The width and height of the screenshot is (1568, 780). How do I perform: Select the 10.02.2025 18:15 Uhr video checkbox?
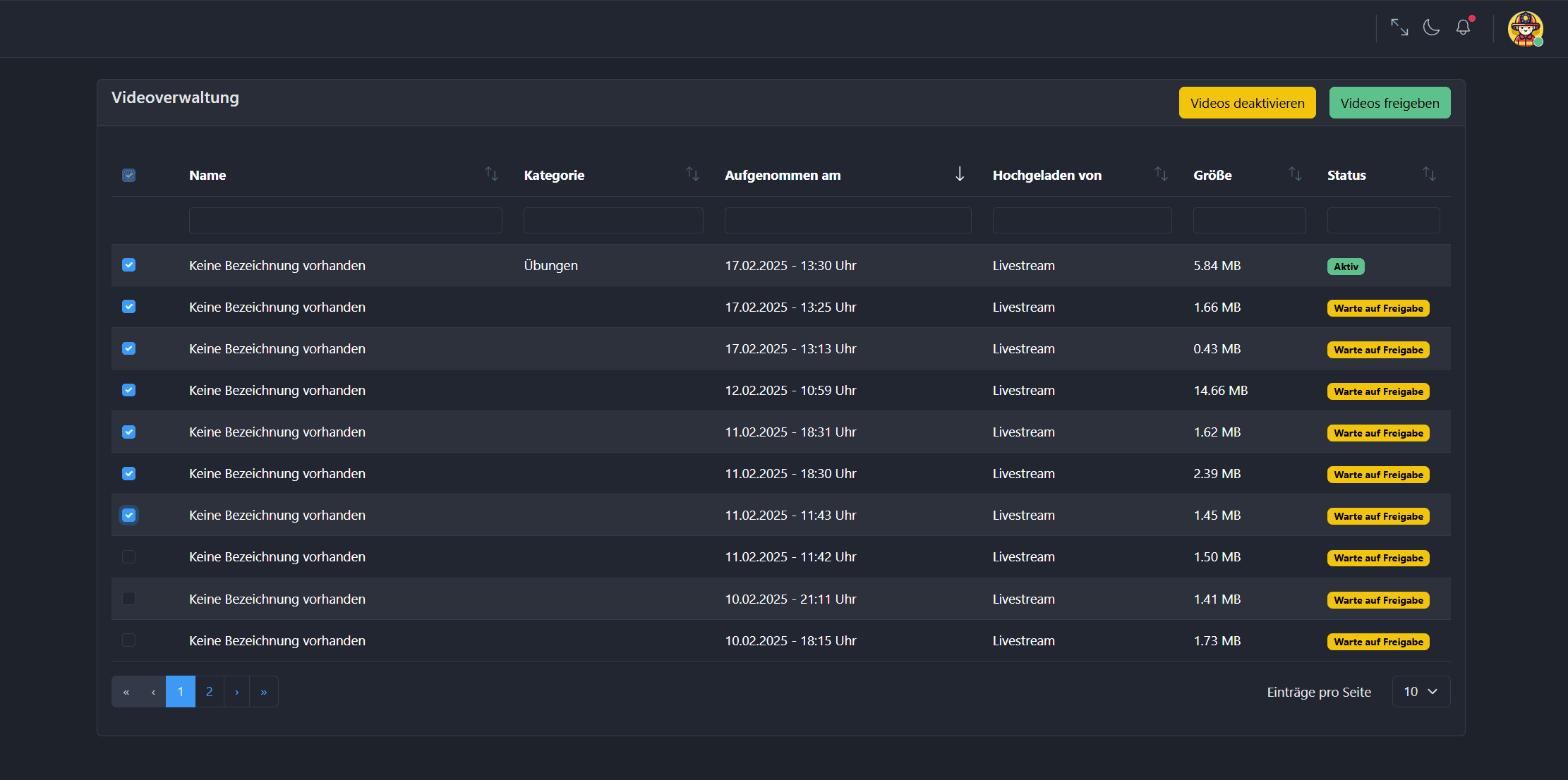point(128,640)
